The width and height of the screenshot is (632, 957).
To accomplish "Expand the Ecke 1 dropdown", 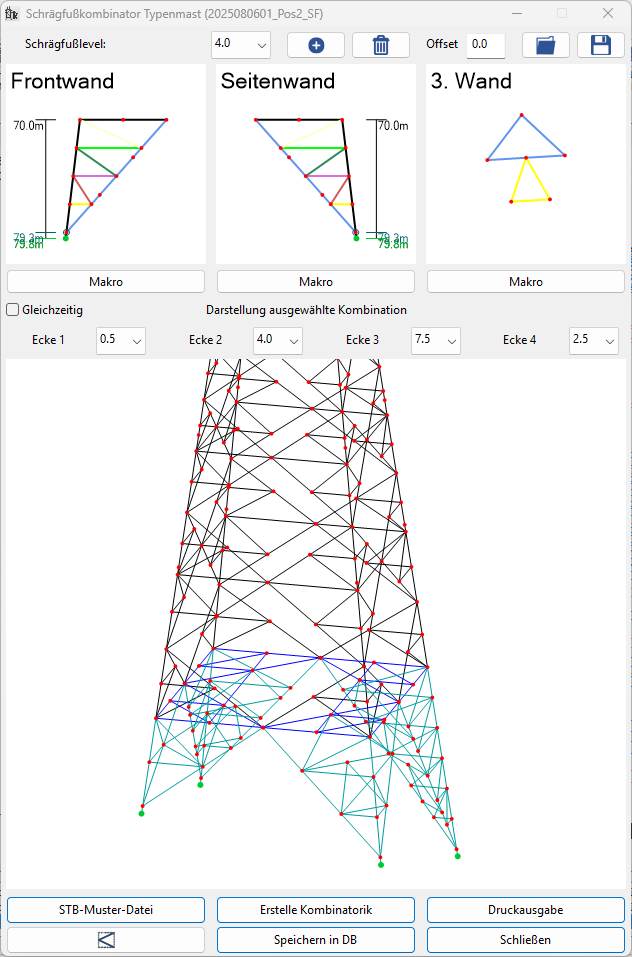I will [x=121, y=340].
